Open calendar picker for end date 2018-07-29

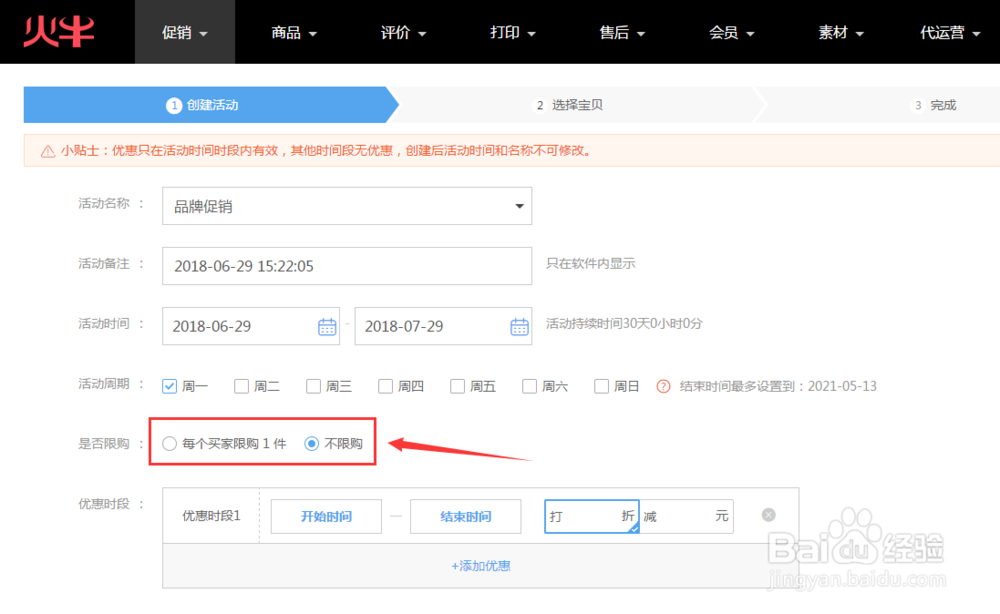[519, 327]
